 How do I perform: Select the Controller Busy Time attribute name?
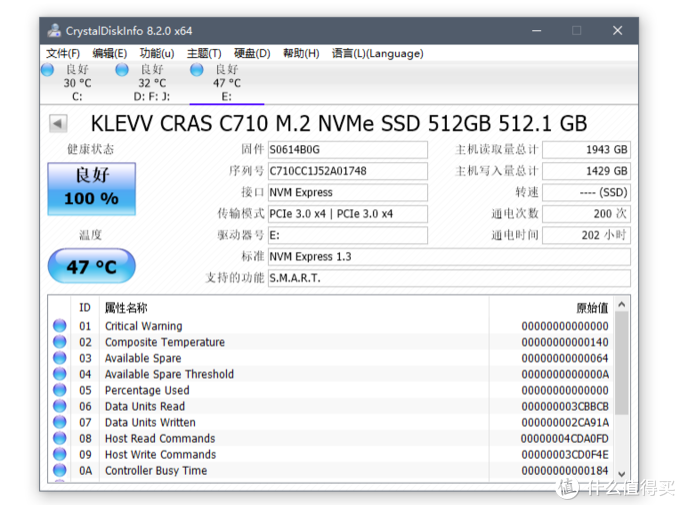(x=156, y=470)
